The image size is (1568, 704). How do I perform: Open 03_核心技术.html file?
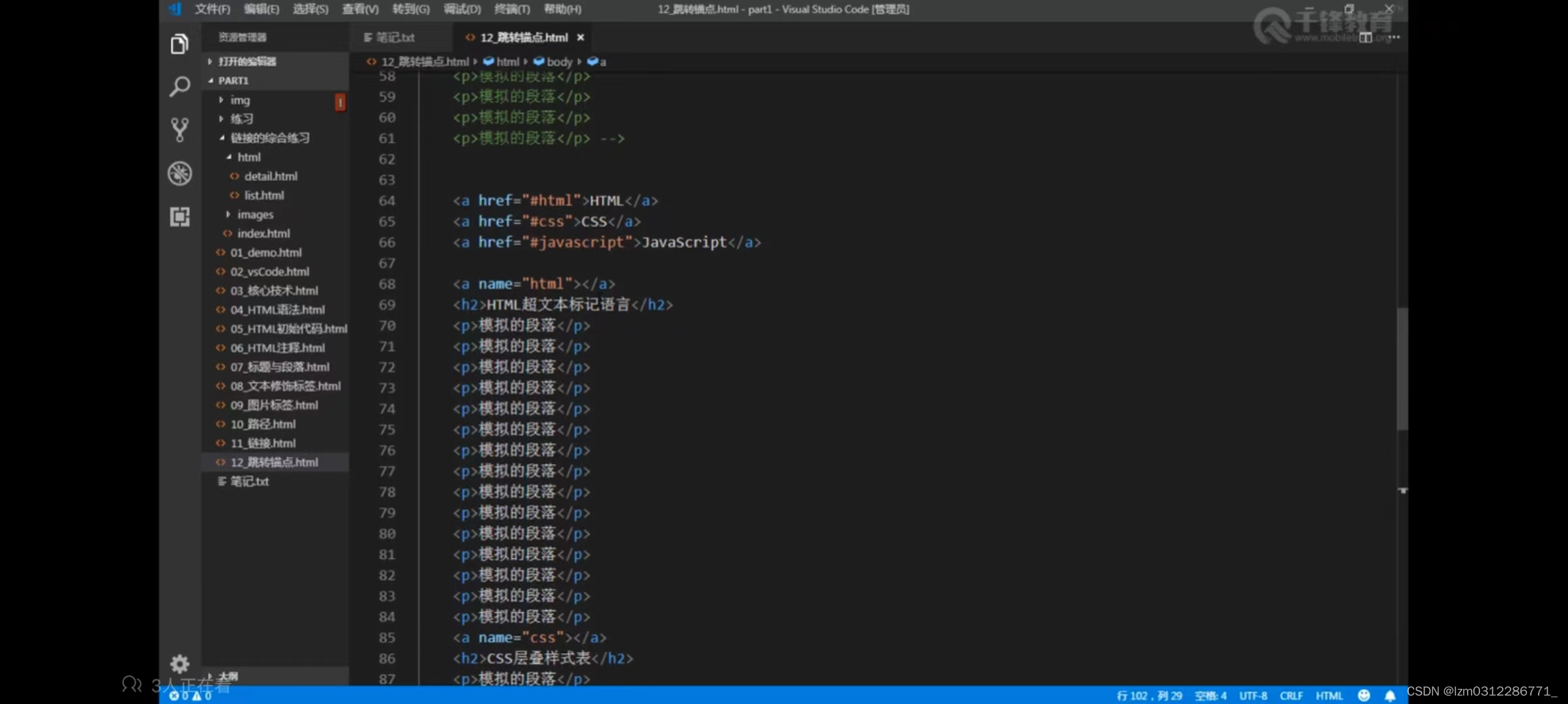pos(276,290)
